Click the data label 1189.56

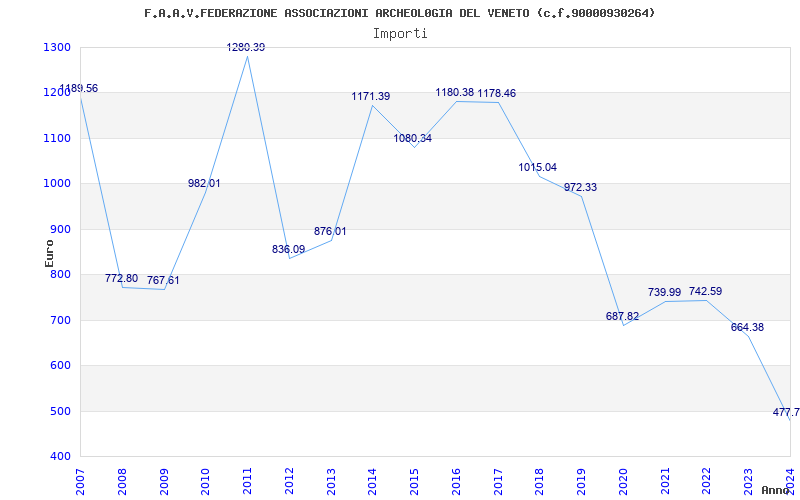[x=79, y=88]
